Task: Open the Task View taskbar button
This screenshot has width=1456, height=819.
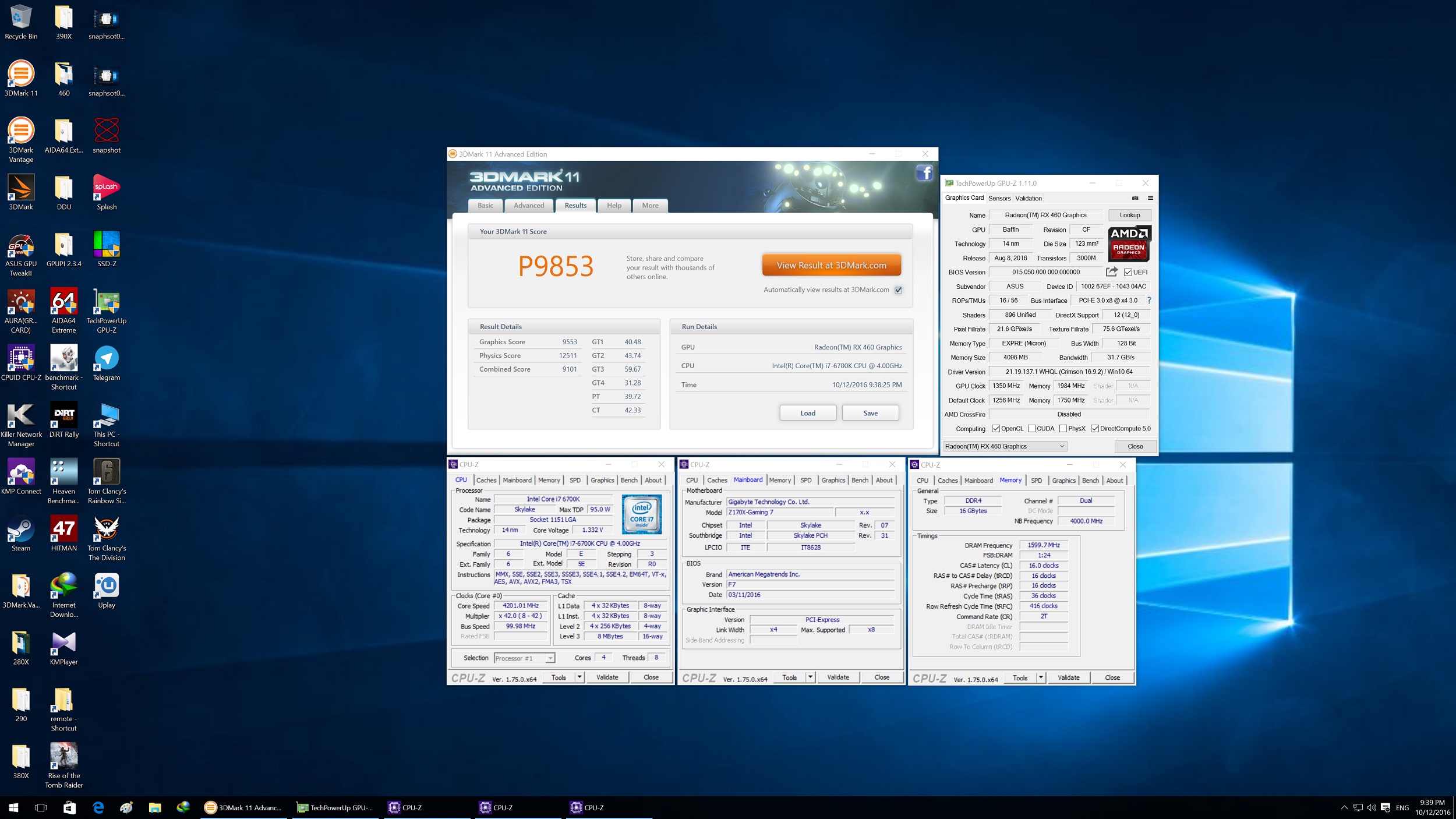Action: (41, 807)
